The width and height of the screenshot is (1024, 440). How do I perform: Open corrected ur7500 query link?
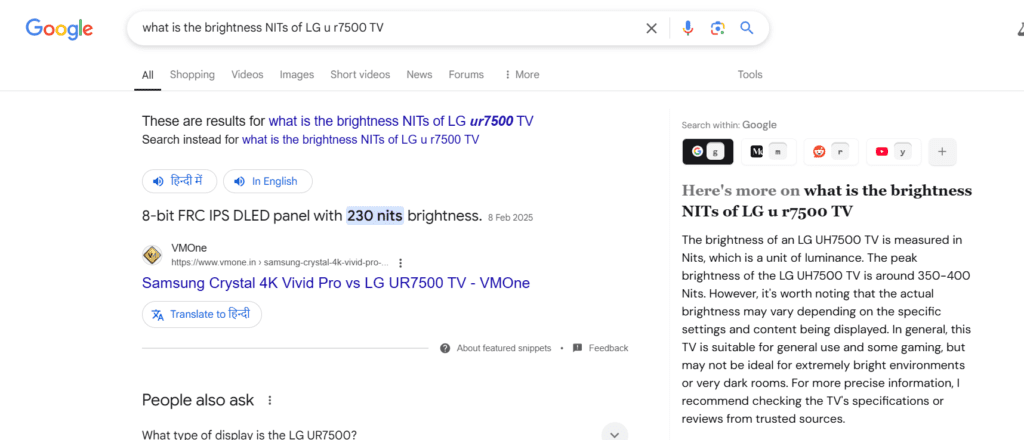click(x=401, y=121)
